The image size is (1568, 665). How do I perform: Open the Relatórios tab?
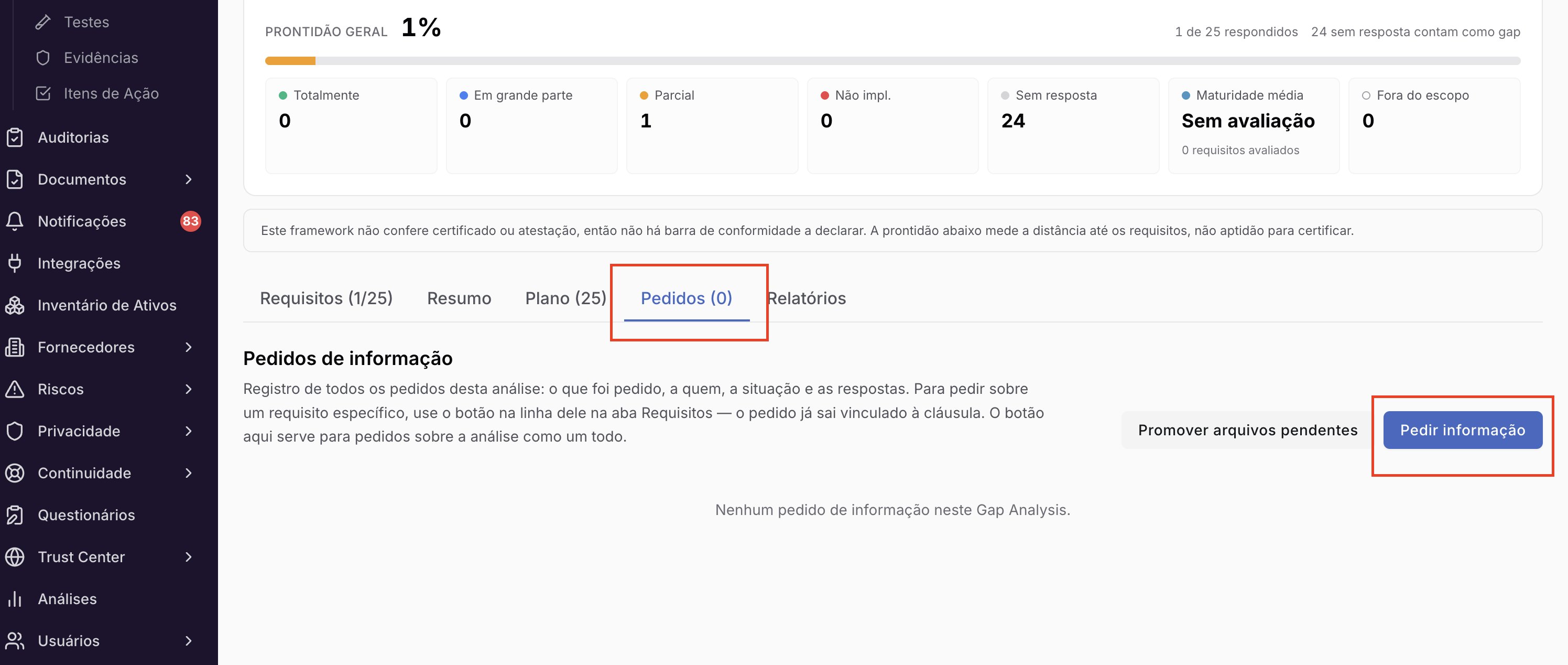click(x=806, y=298)
